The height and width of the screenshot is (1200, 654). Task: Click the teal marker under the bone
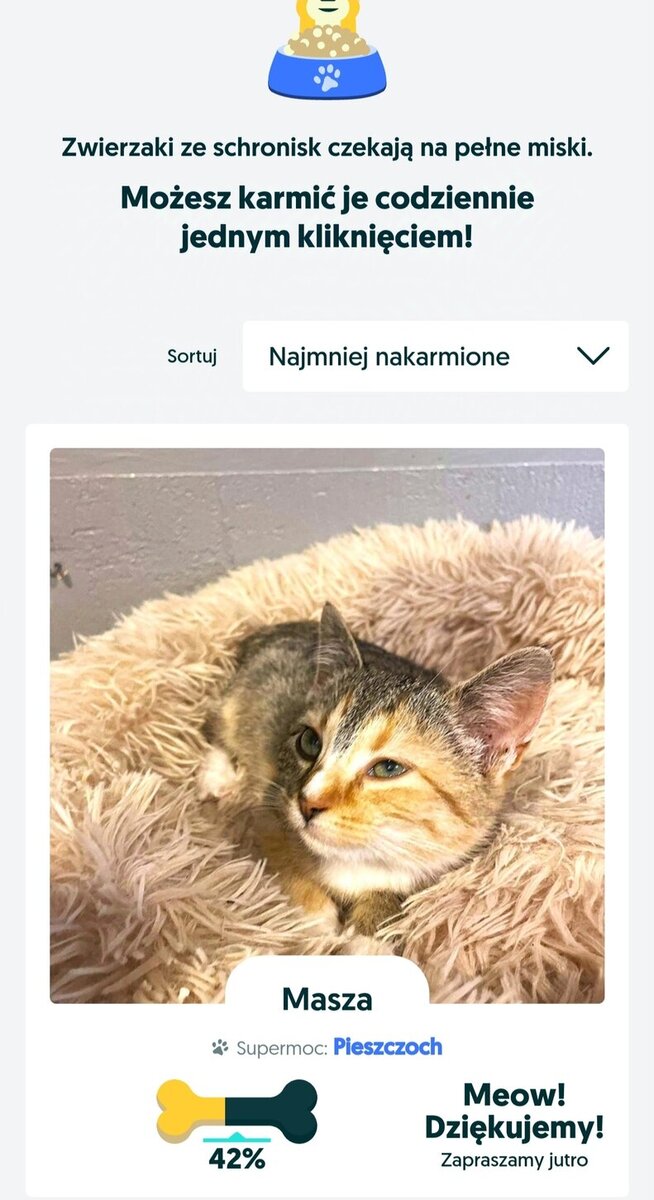point(237,1139)
